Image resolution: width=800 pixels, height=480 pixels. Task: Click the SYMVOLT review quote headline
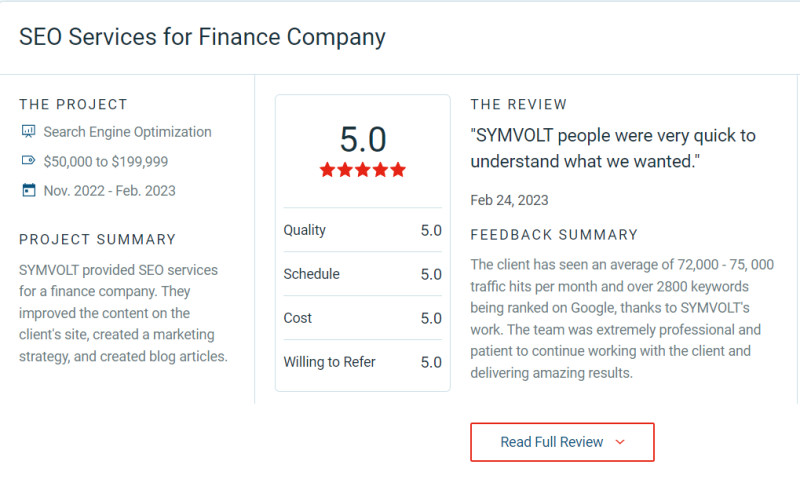[613, 148]
